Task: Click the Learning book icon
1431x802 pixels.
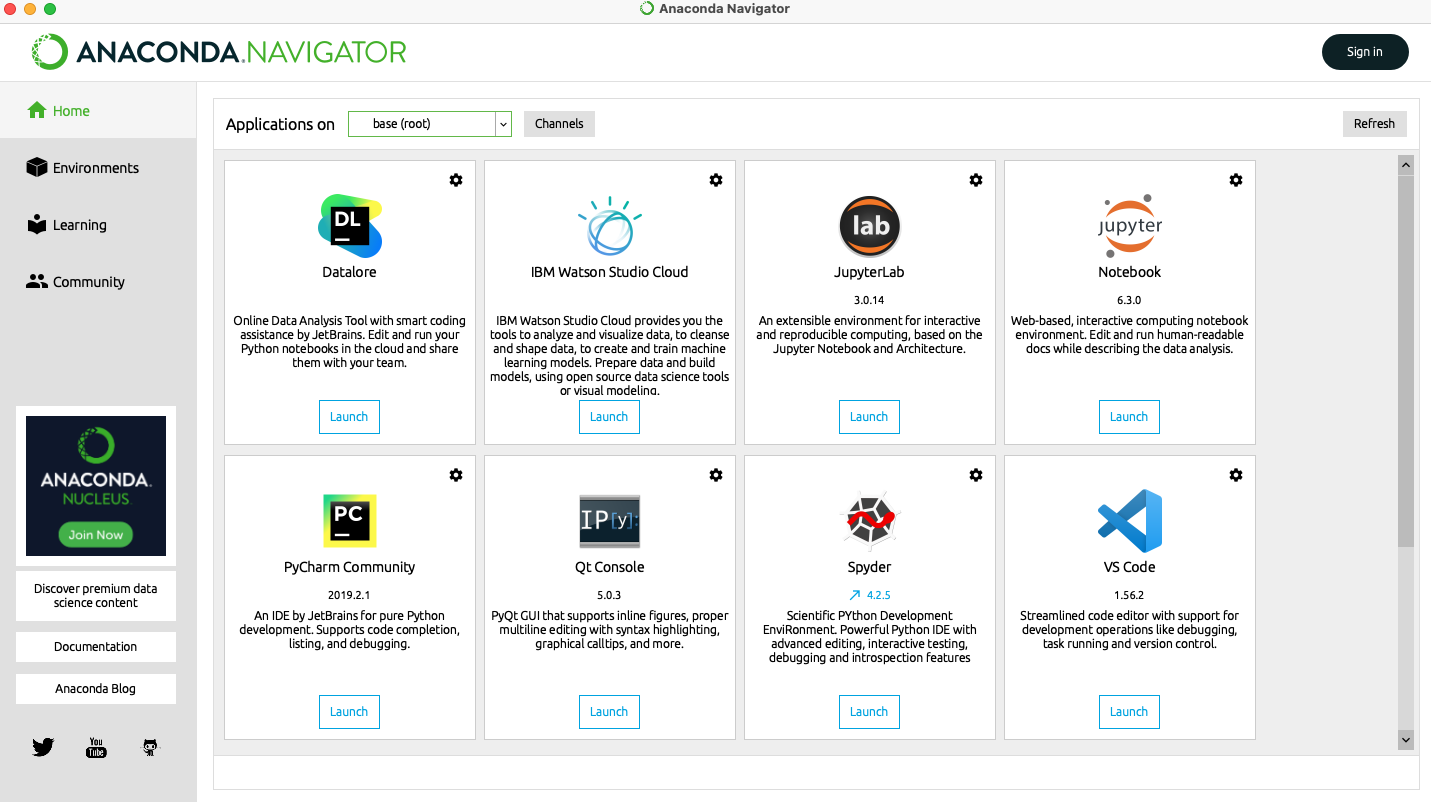Action: [x=37, y=224]
